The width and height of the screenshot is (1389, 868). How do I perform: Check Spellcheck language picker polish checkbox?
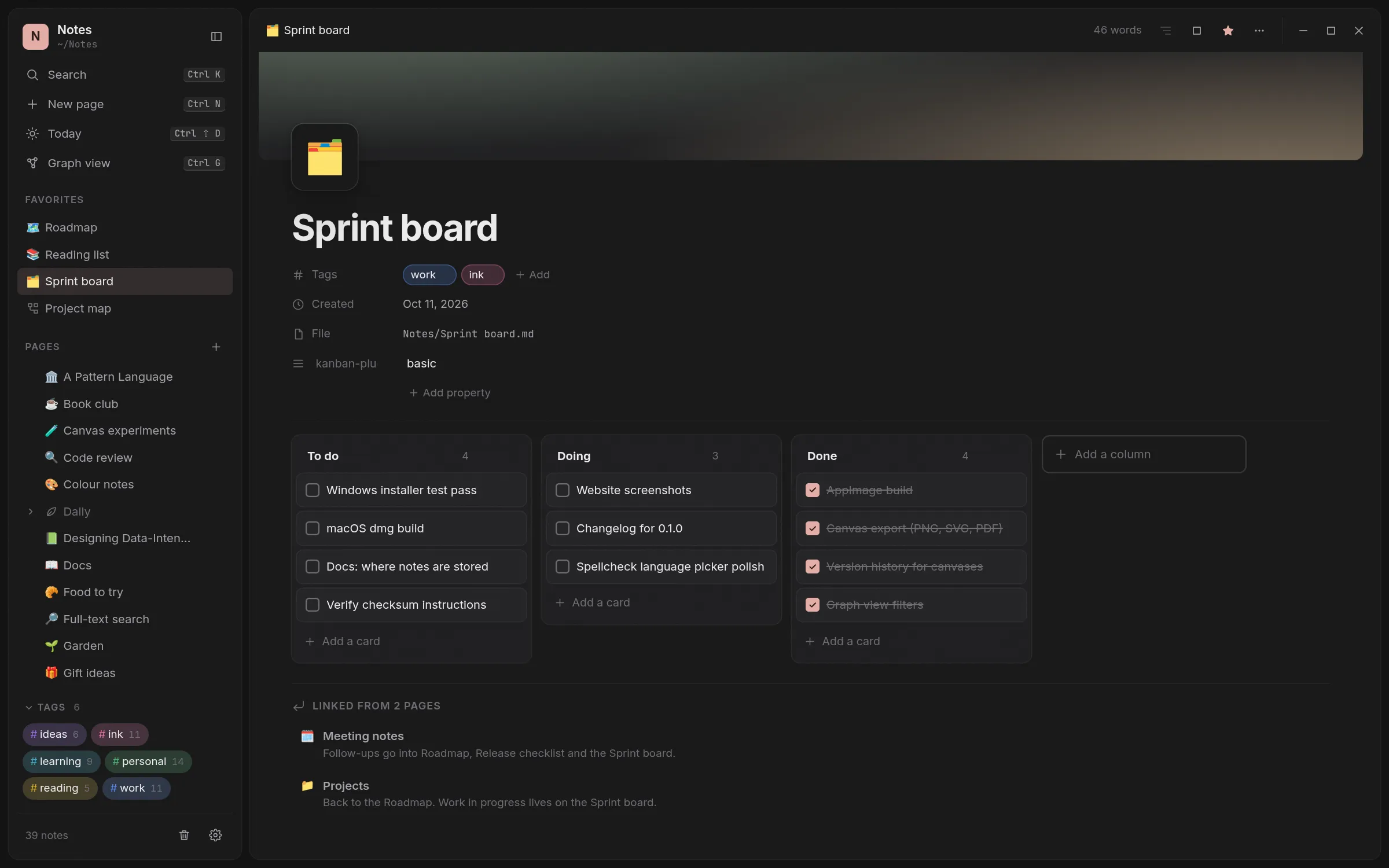point(563,567)
